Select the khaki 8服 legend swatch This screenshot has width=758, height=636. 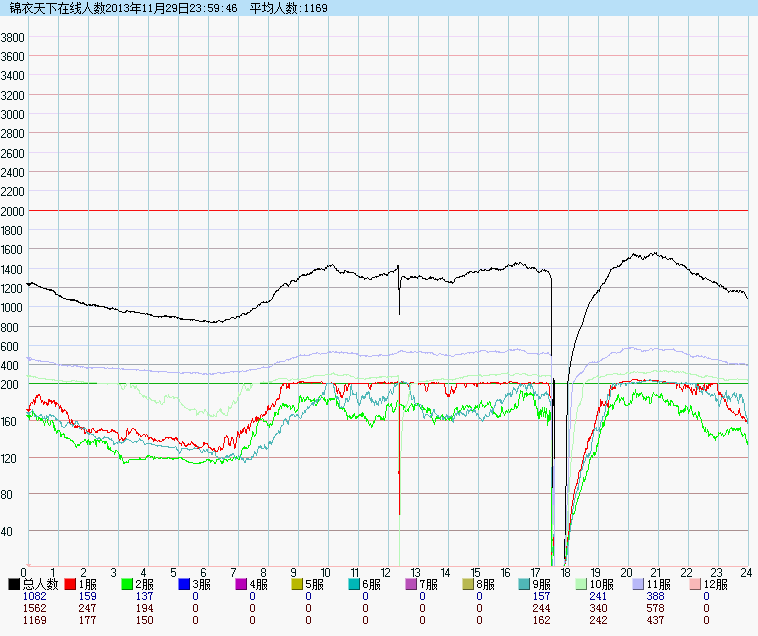[469, 584]
